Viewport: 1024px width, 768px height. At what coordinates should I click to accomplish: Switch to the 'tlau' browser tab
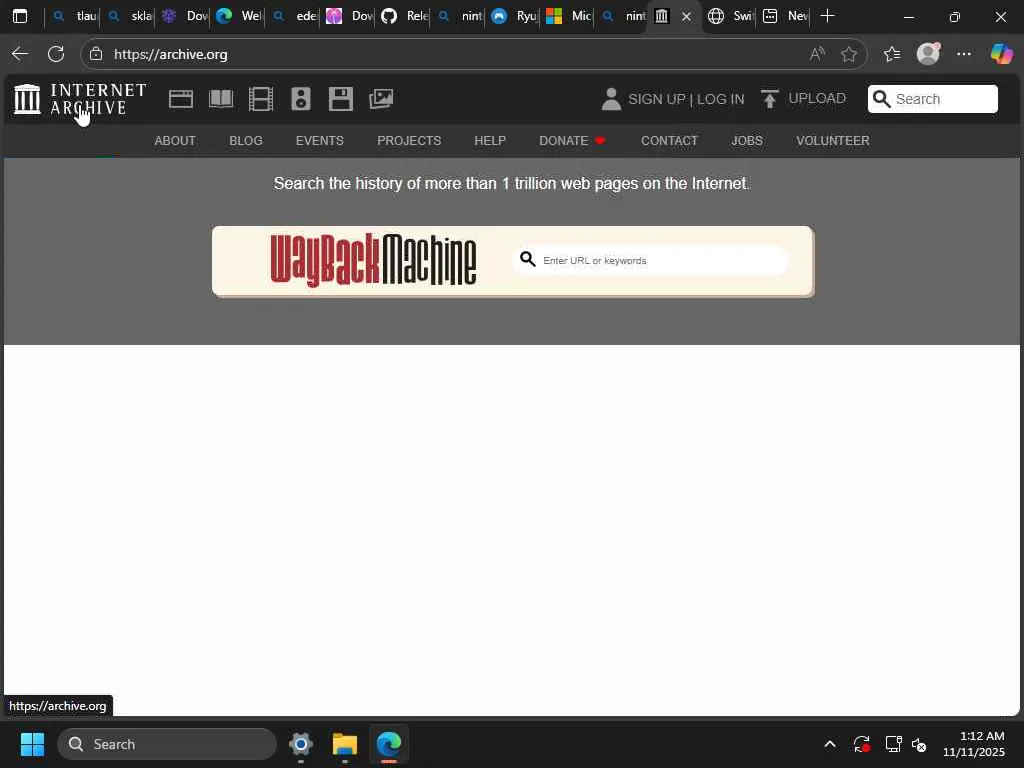pyautogui.click(x=75, y=16)
